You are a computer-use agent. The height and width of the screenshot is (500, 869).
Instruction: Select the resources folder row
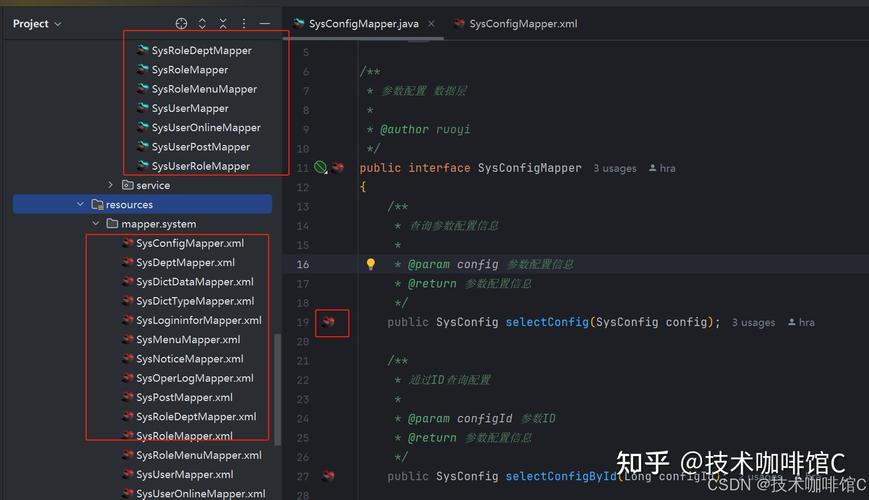pyautogui.click(x=142, y=204)
